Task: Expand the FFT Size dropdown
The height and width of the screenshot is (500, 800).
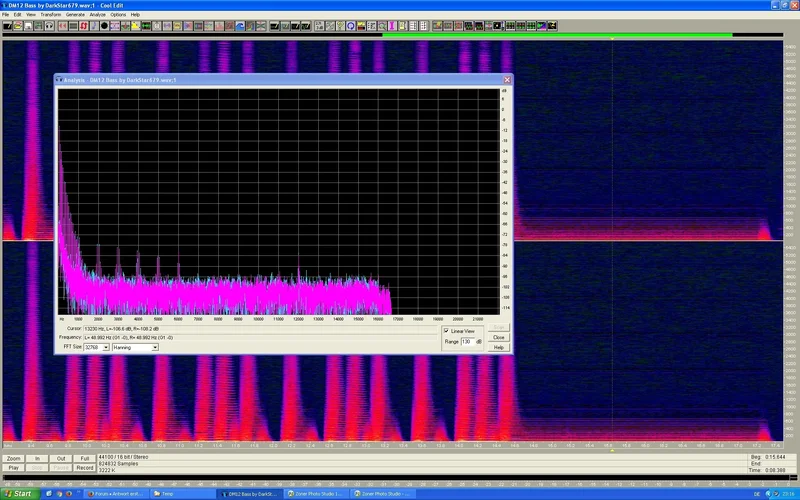Action: click(x=106, y=347)
